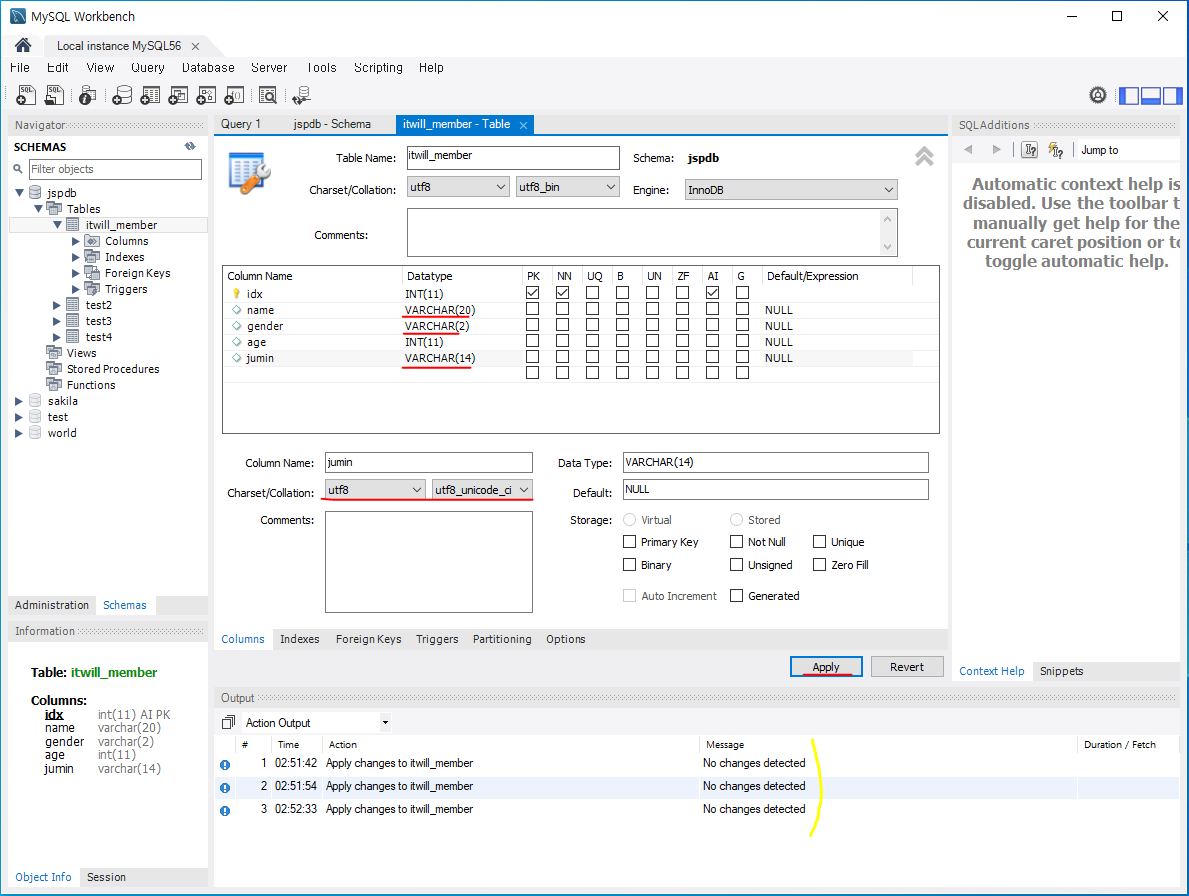Image resolution: width=1189 pixels, height=896 pixels.
Task: Tick the Zero Fill checkbox
Action: (x=820, y=564)
